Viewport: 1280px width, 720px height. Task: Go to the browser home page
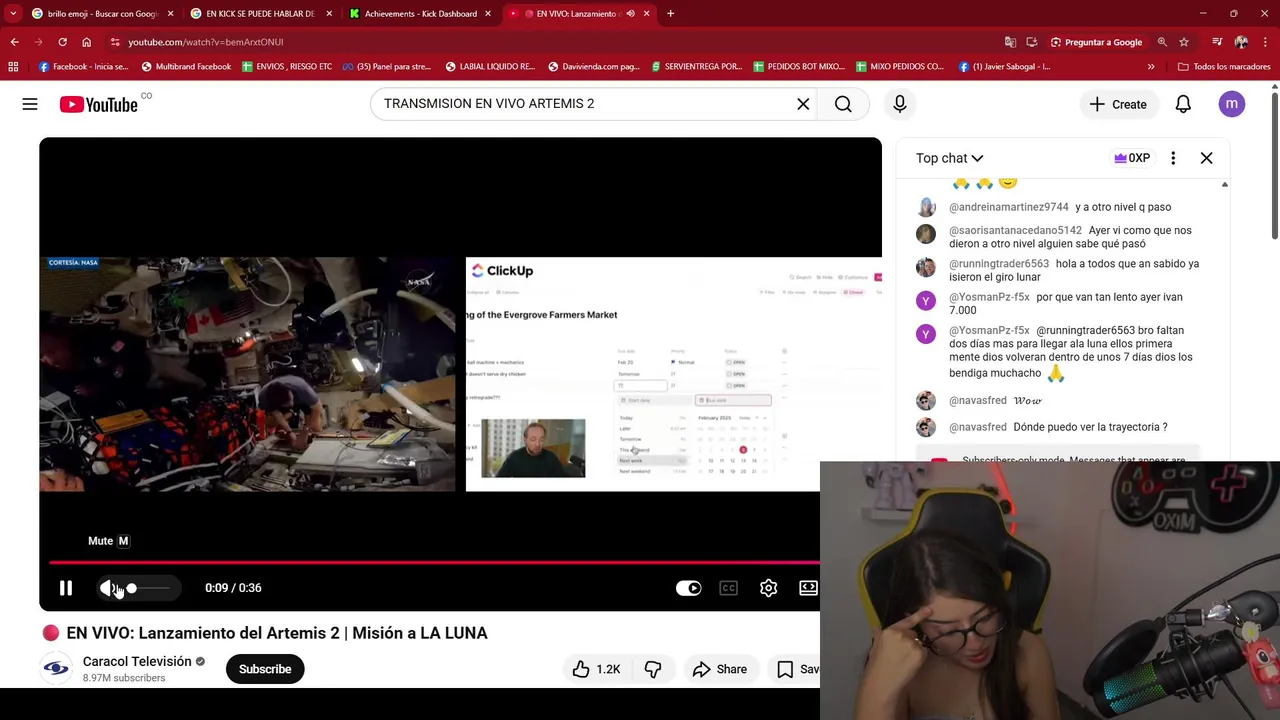click(x=86, y=42)
